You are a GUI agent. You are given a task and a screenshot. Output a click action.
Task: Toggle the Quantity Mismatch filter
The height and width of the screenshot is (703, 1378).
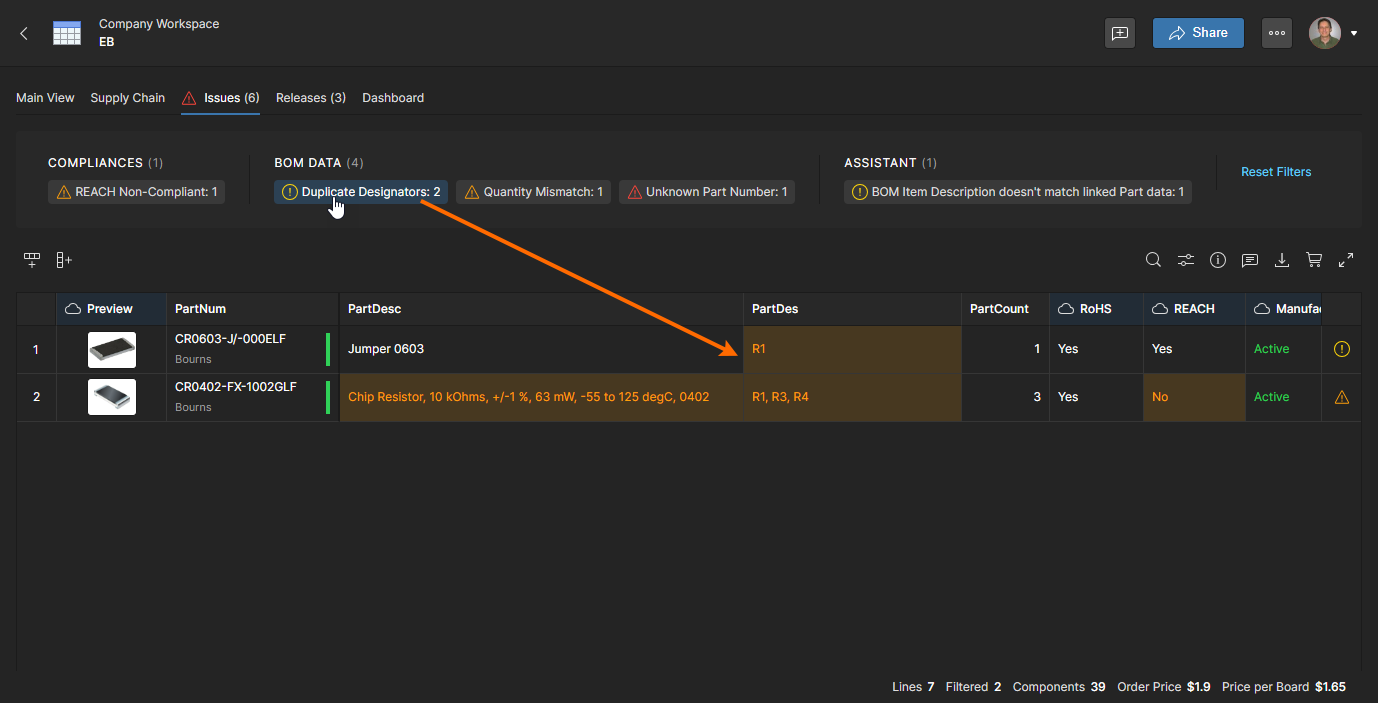pyautogui.click(x=533, y=192)
